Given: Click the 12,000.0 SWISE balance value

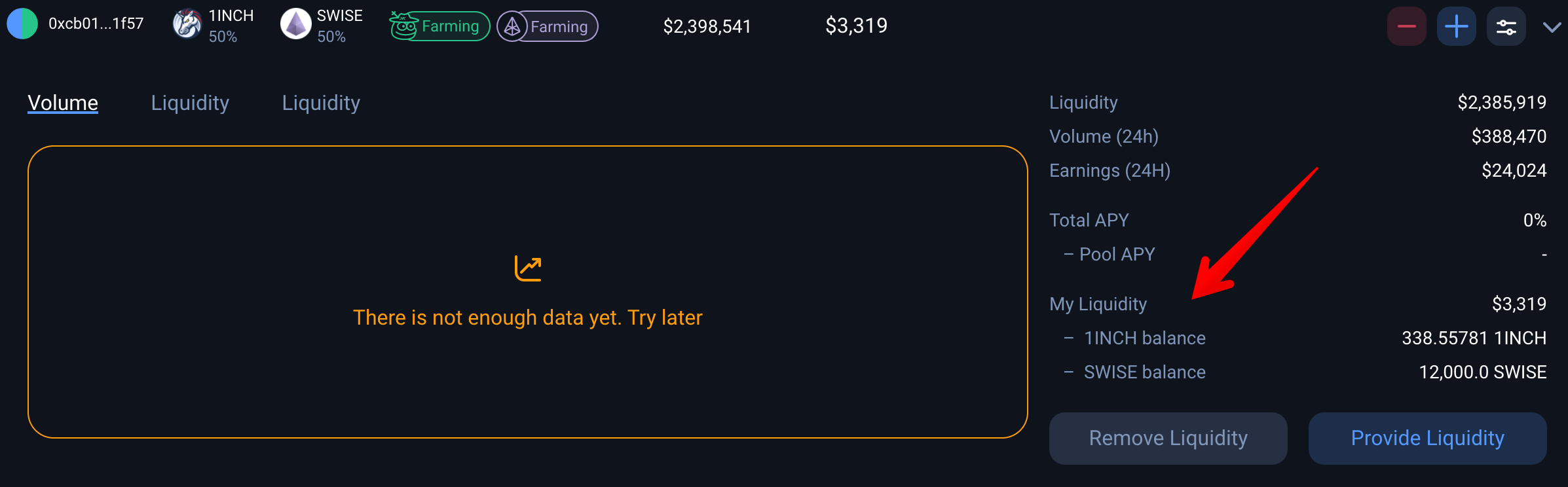Looking at the screenshot, I should tap(1482, 372).
